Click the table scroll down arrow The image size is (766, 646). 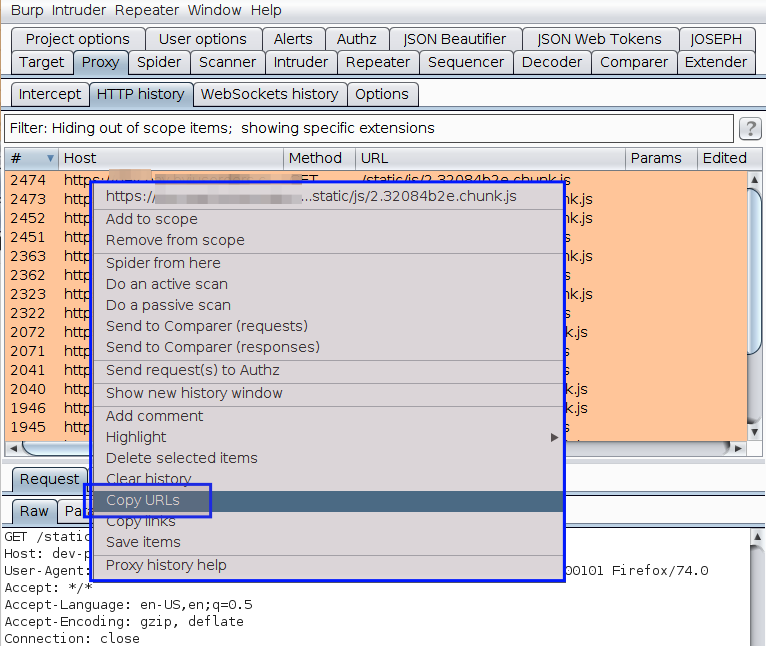click(754, 432)
